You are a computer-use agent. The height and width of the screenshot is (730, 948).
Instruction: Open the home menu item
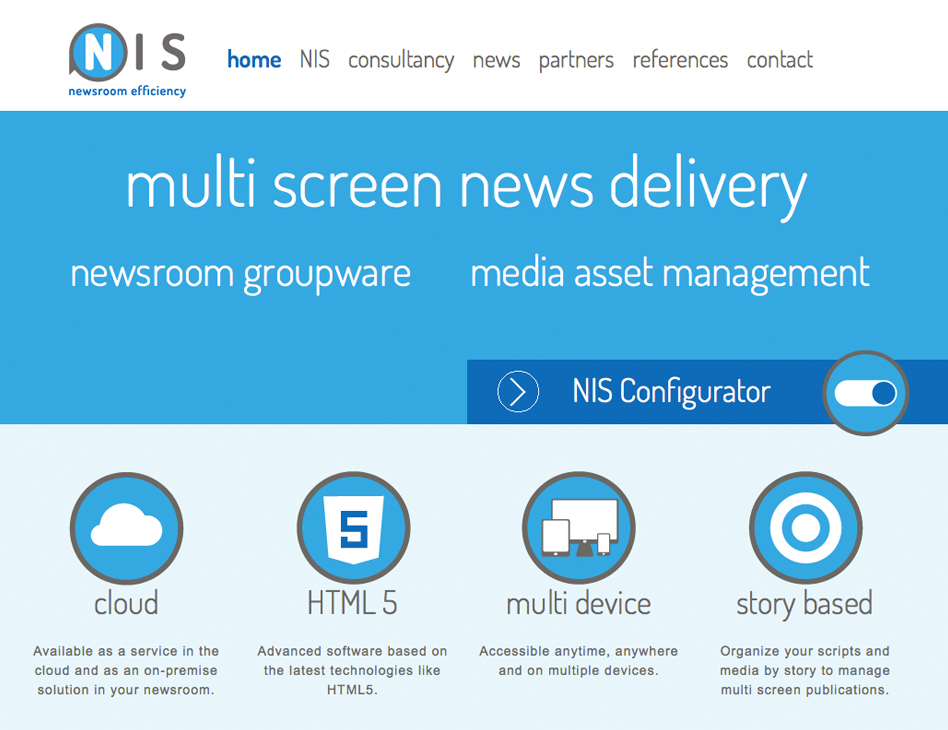coord(254,60)
